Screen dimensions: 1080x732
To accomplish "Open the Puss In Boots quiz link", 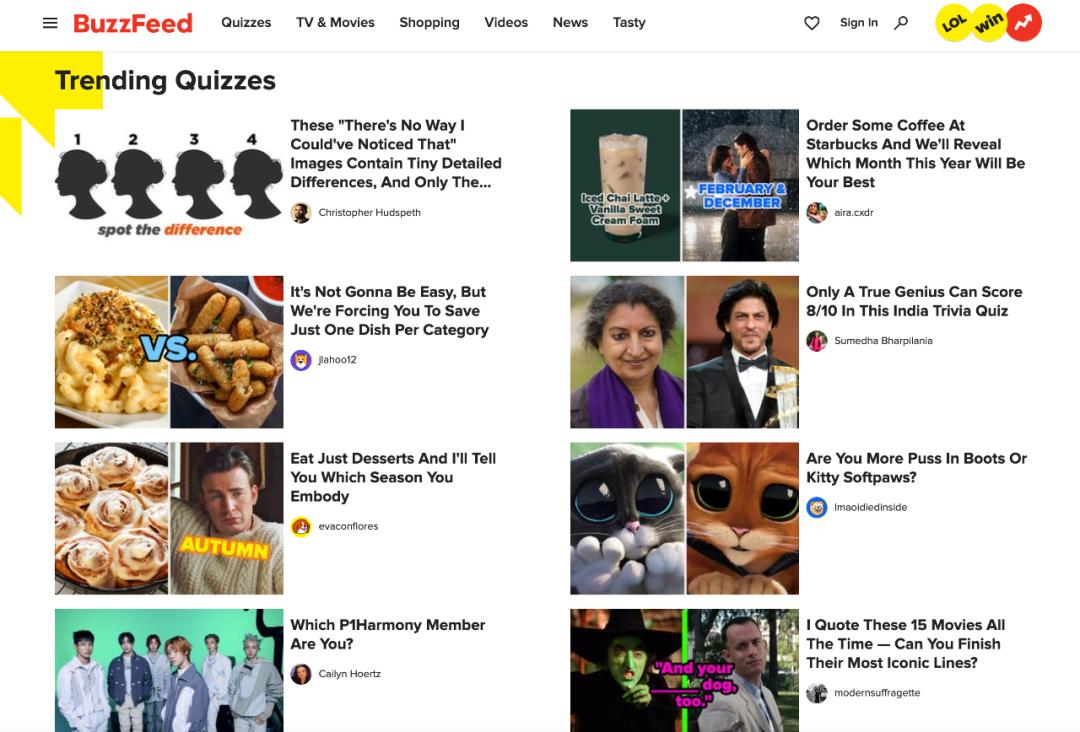I will (x=916, y=468).
